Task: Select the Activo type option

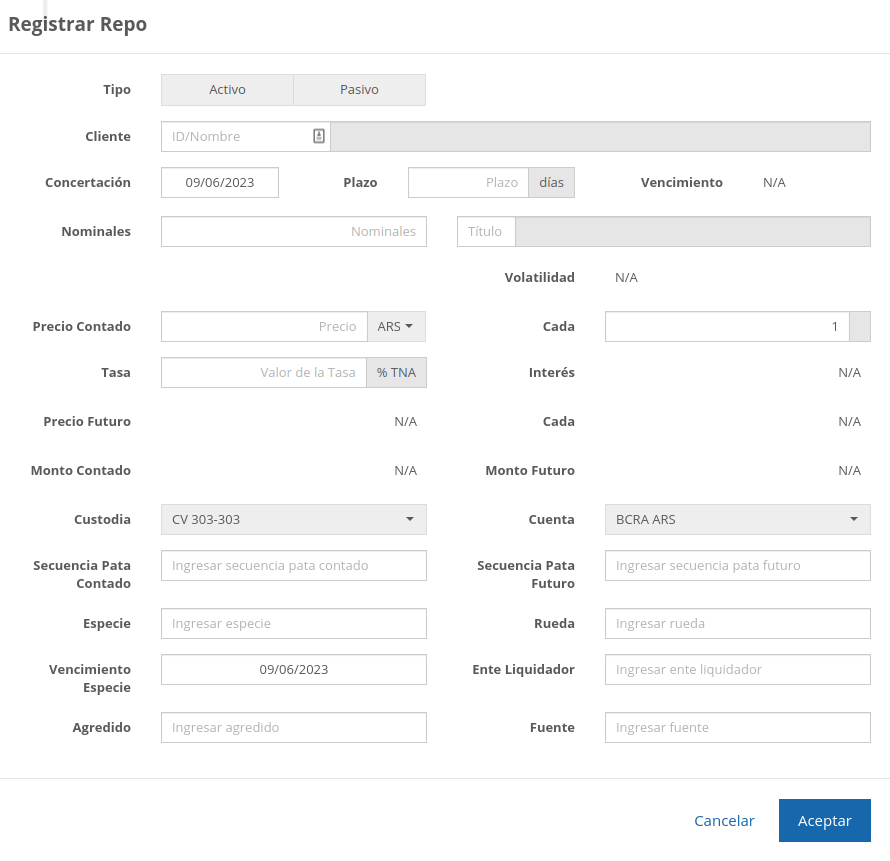Action: (227, 90)
